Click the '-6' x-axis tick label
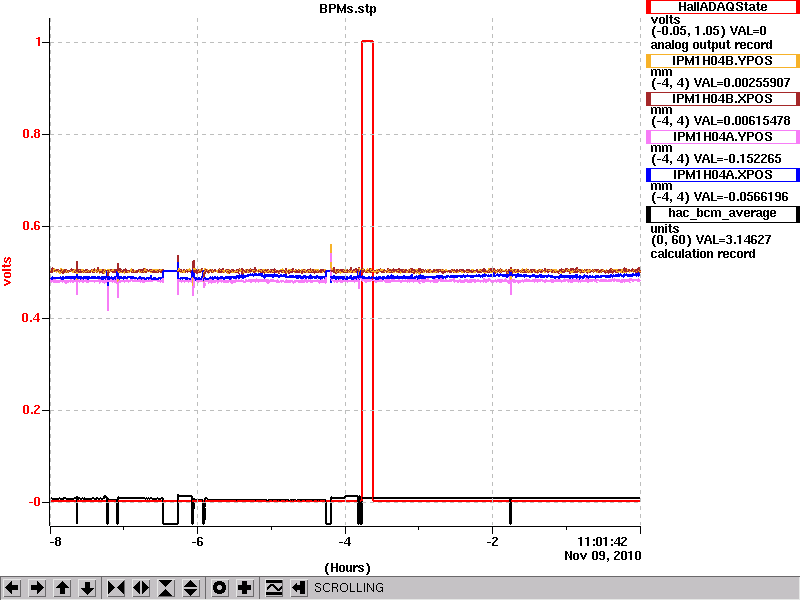800x600 pixels. [x=197, y=542]
